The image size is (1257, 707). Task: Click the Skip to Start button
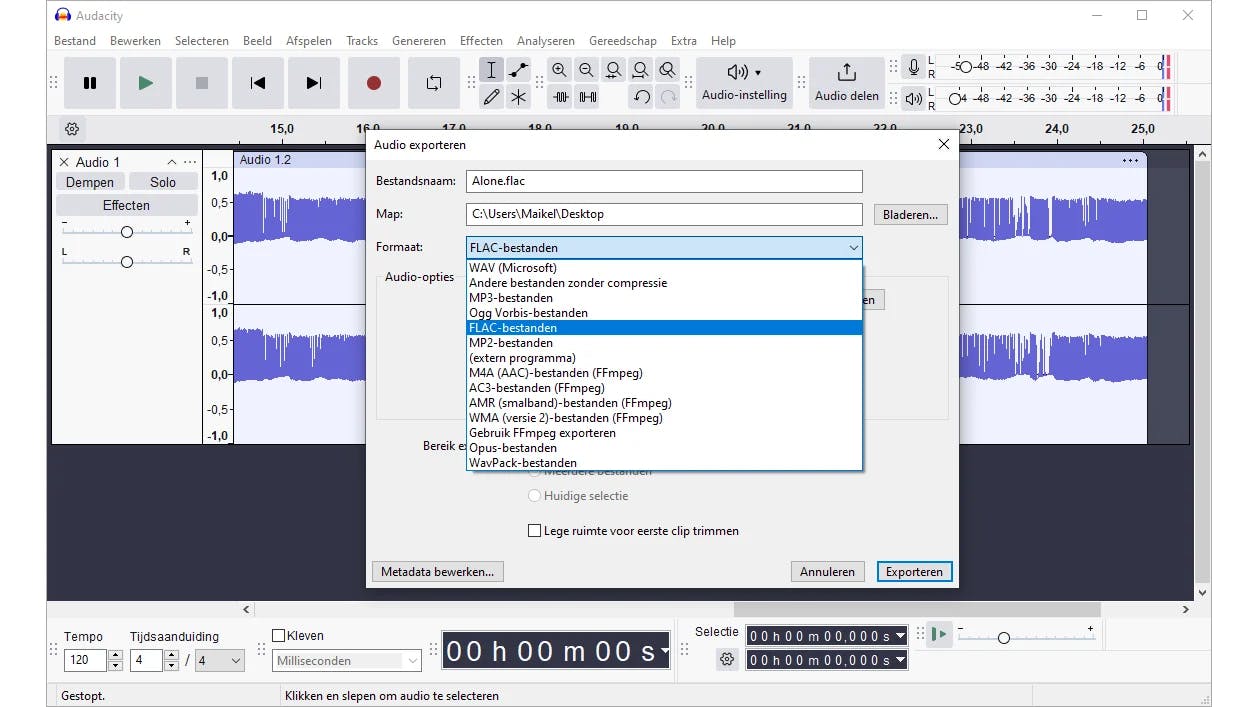(258, 83)
